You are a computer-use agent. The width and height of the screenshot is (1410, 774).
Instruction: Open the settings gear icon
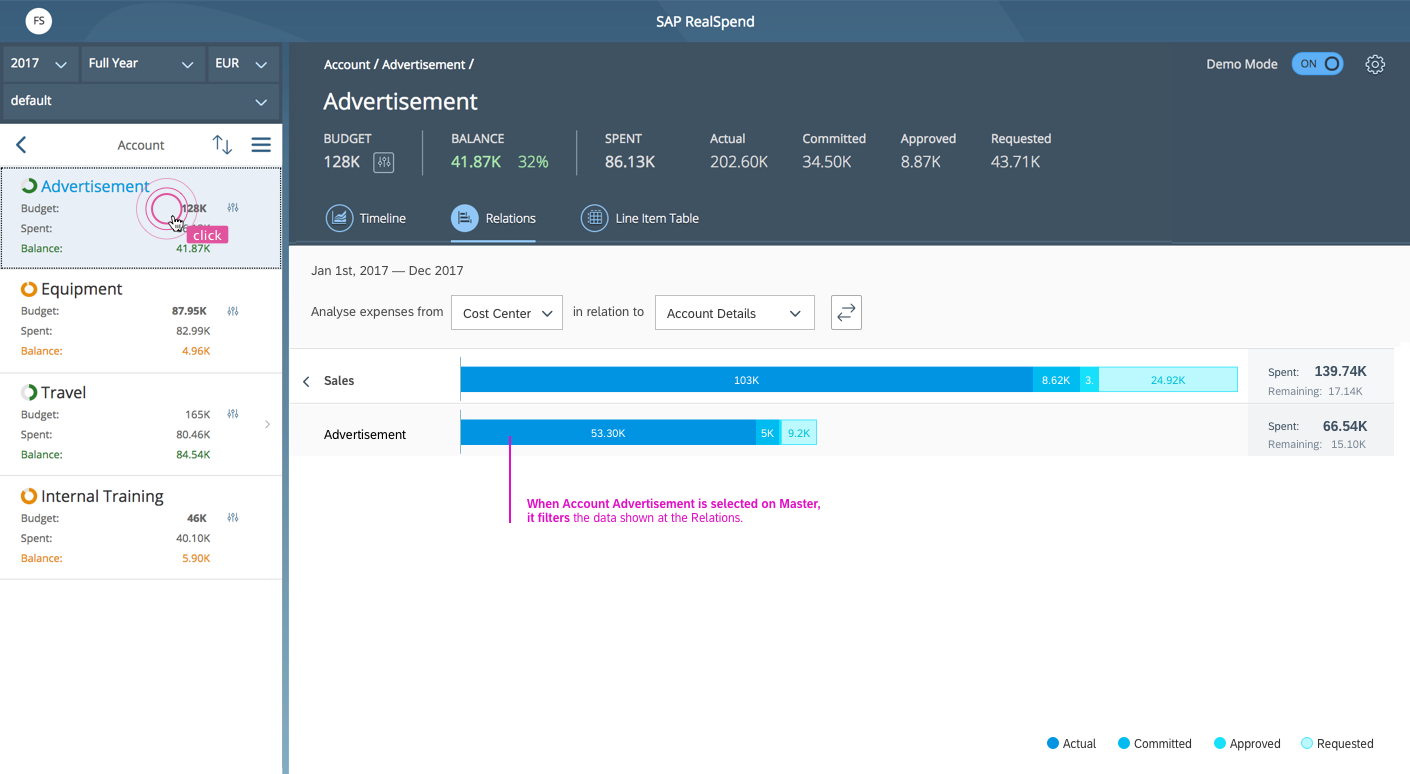point(1375,64)
